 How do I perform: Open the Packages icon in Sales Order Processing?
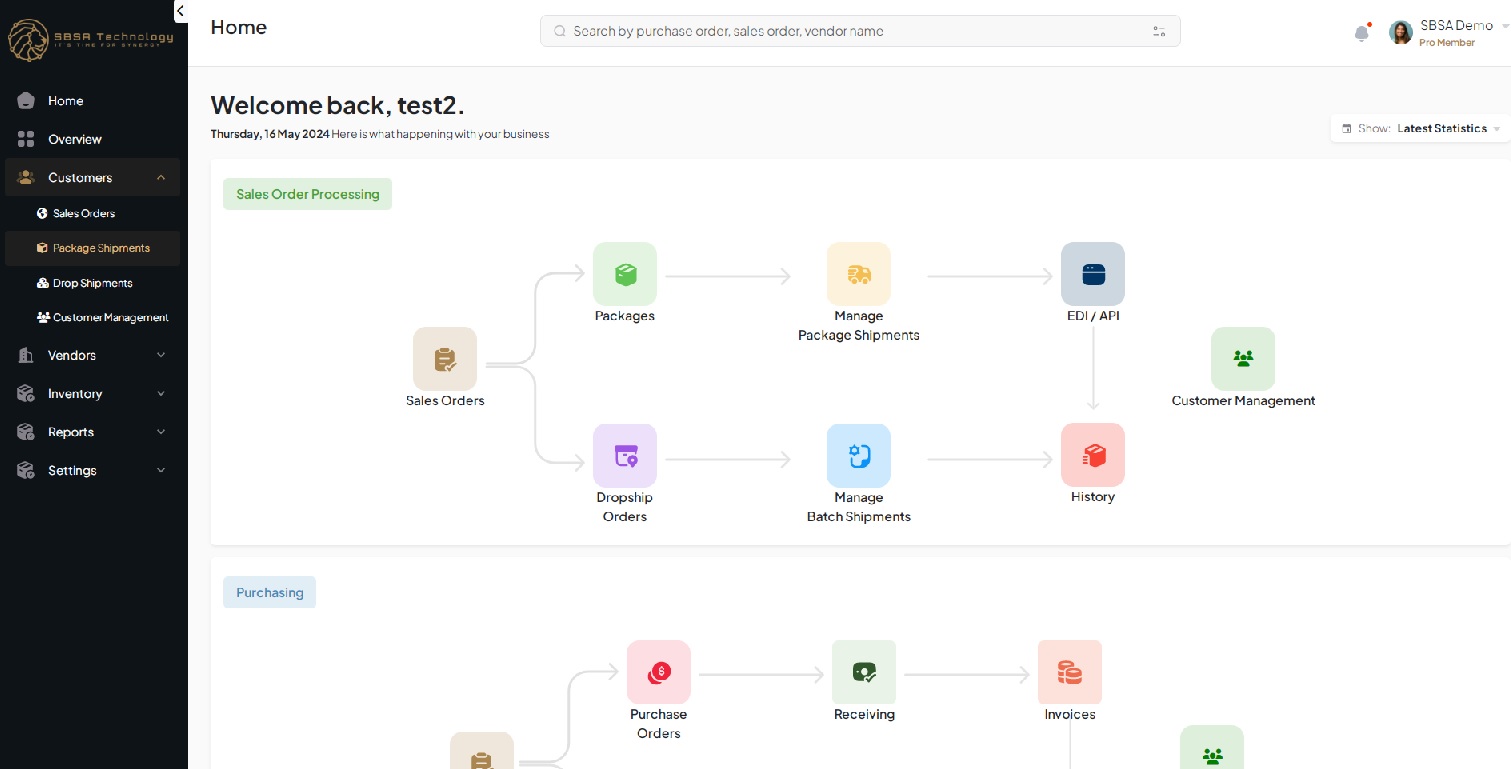tap(624, 274)
